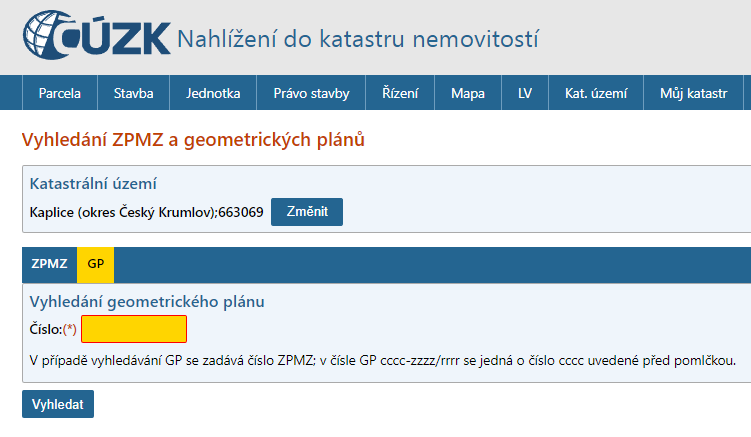Select Řízení in navigation bar

(x=400, y=94)
